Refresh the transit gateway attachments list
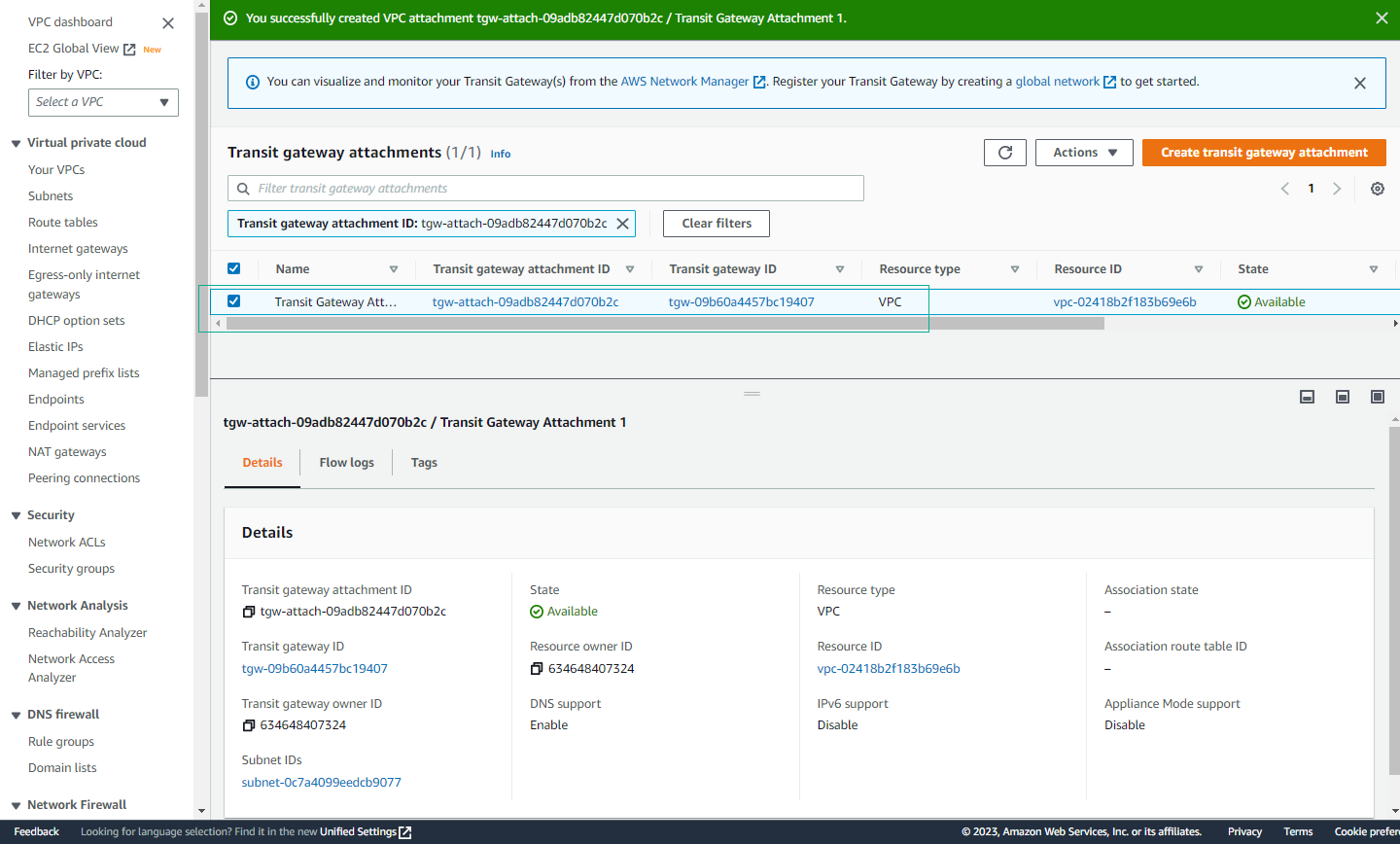Viewport: 1400px width, 844px height. pyautogui.click(x=1005, y=153)
